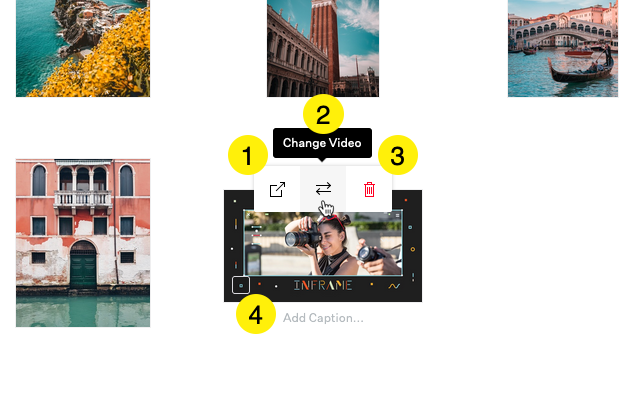The height and width of the screenshot is (400, 630).
Task: Select the red brick bell tower photo
Action: tap(323, 48)
